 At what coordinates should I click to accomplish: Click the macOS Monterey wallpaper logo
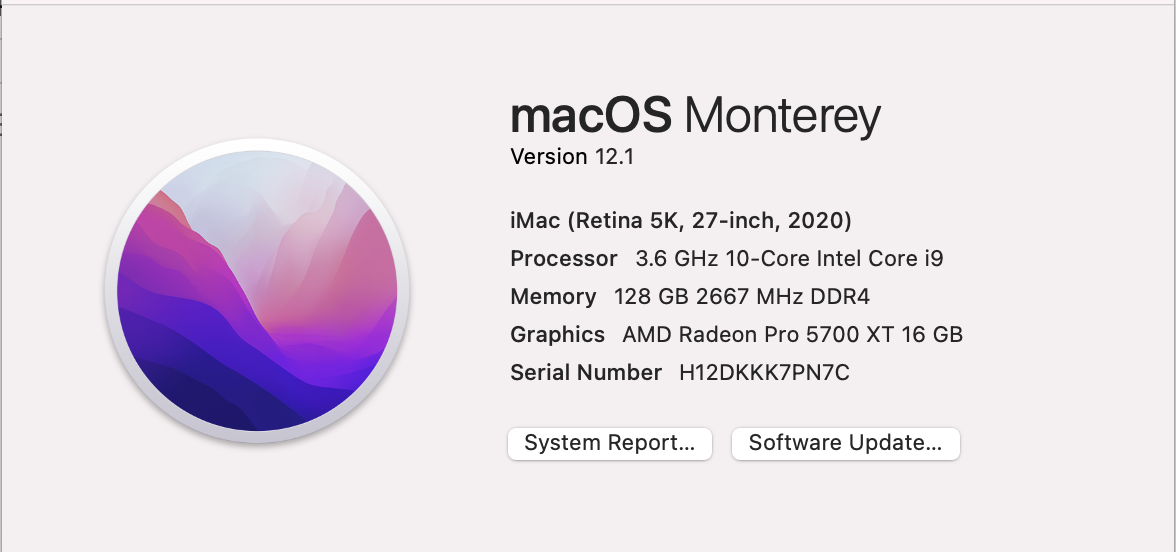(257, 290)
